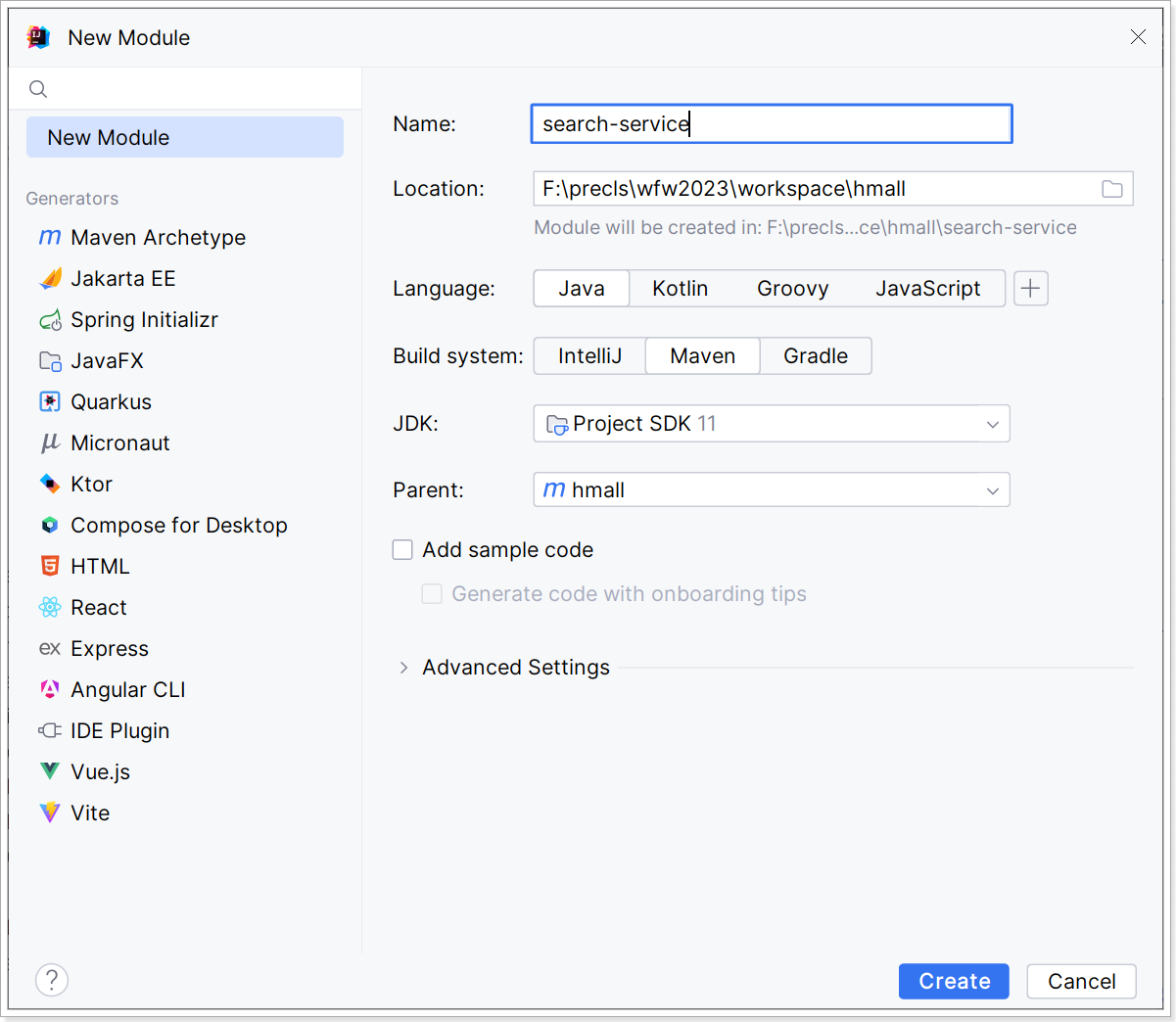1176x1022 pixels.
Task: Choose the Angular CLI icon
Action: tap(50, 690)
